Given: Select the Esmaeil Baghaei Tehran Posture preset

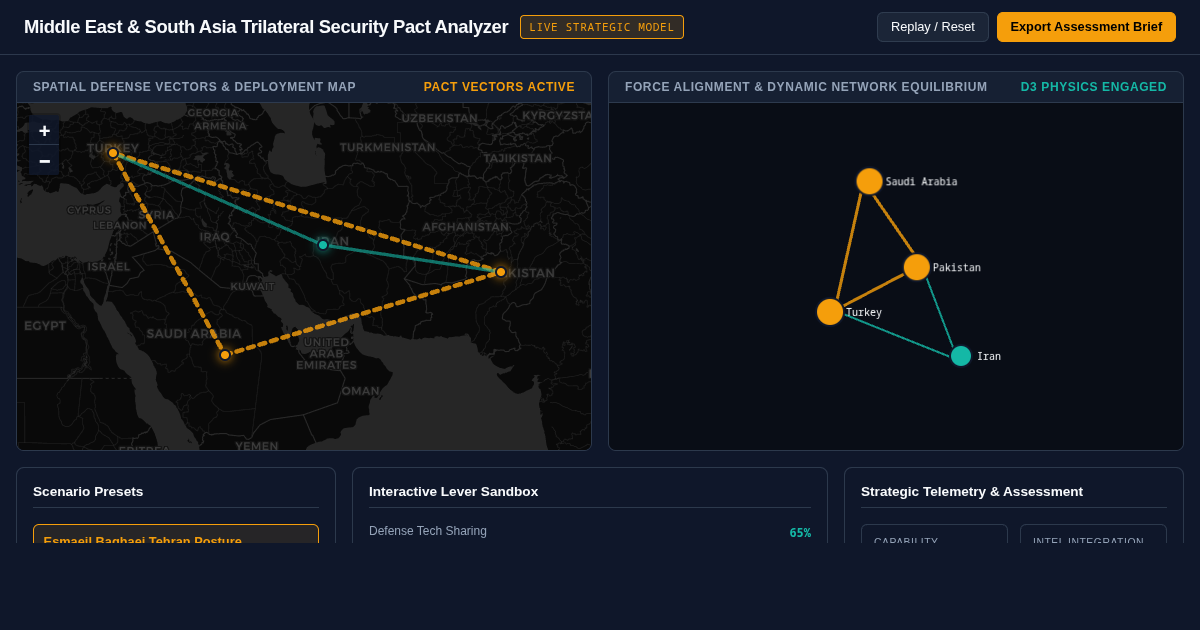Looking at the screenshot, I should click(x=176, y=534).
